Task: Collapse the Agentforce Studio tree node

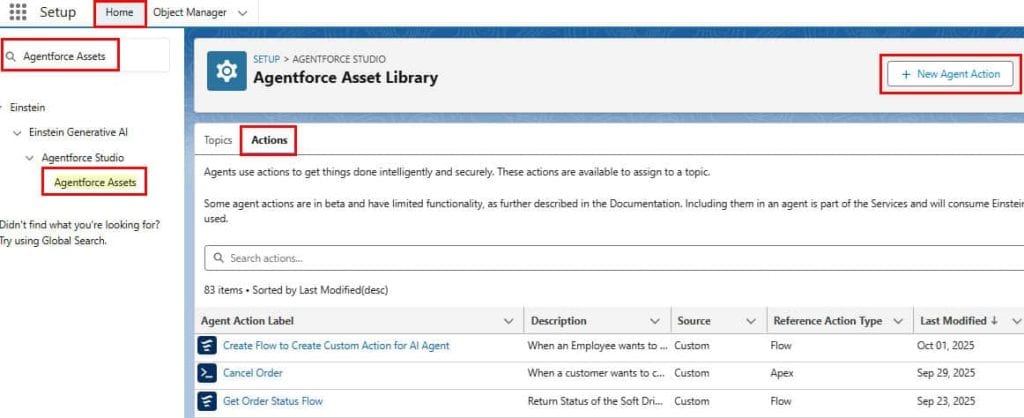Action: pos(29,158)
